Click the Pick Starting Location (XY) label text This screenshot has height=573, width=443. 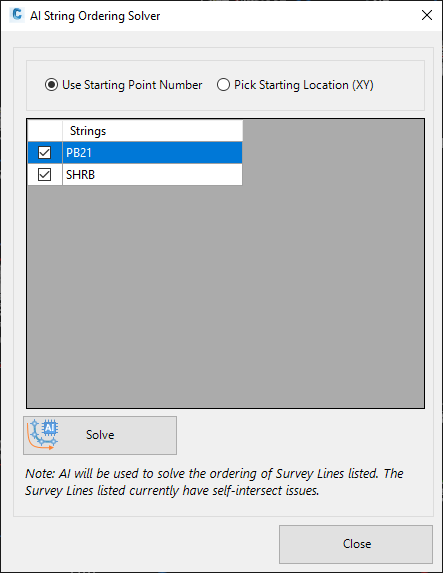pos(304,85)
